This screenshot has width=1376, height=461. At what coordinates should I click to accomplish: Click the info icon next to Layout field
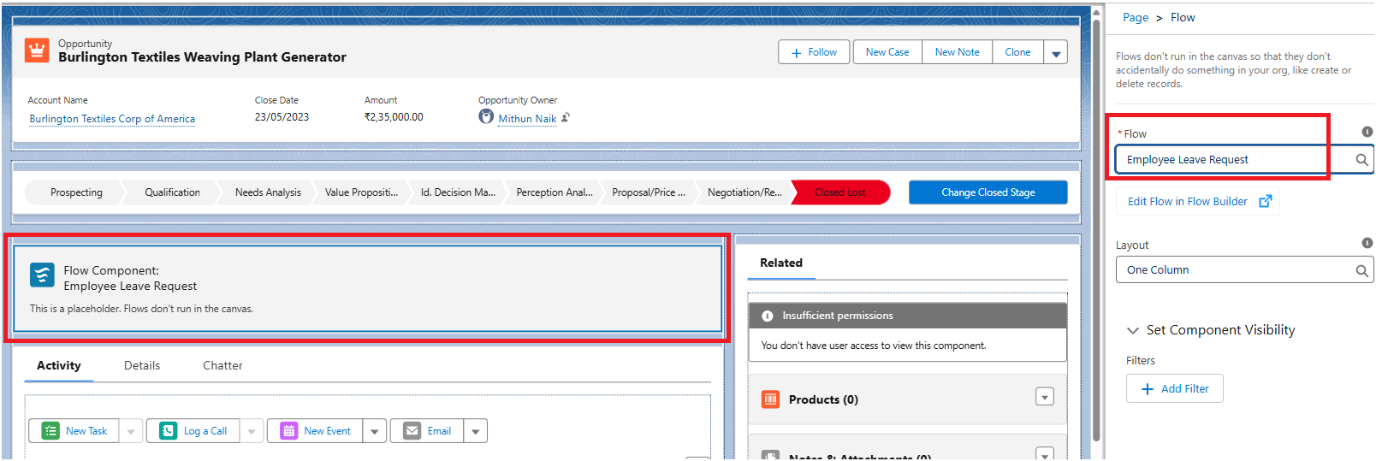[1367, 243]
